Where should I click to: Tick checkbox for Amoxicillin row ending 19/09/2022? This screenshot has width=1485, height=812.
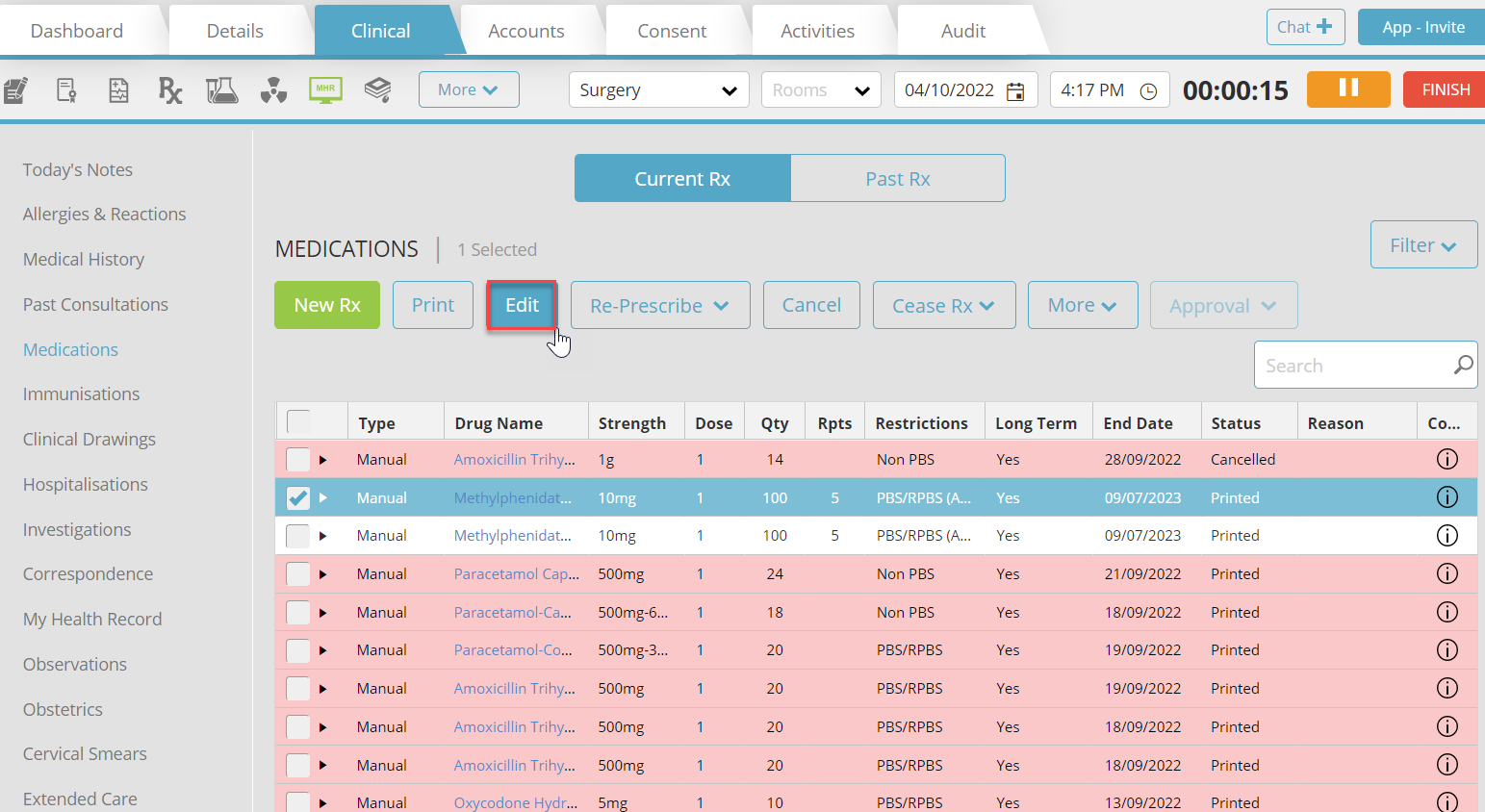coord(298,689)
